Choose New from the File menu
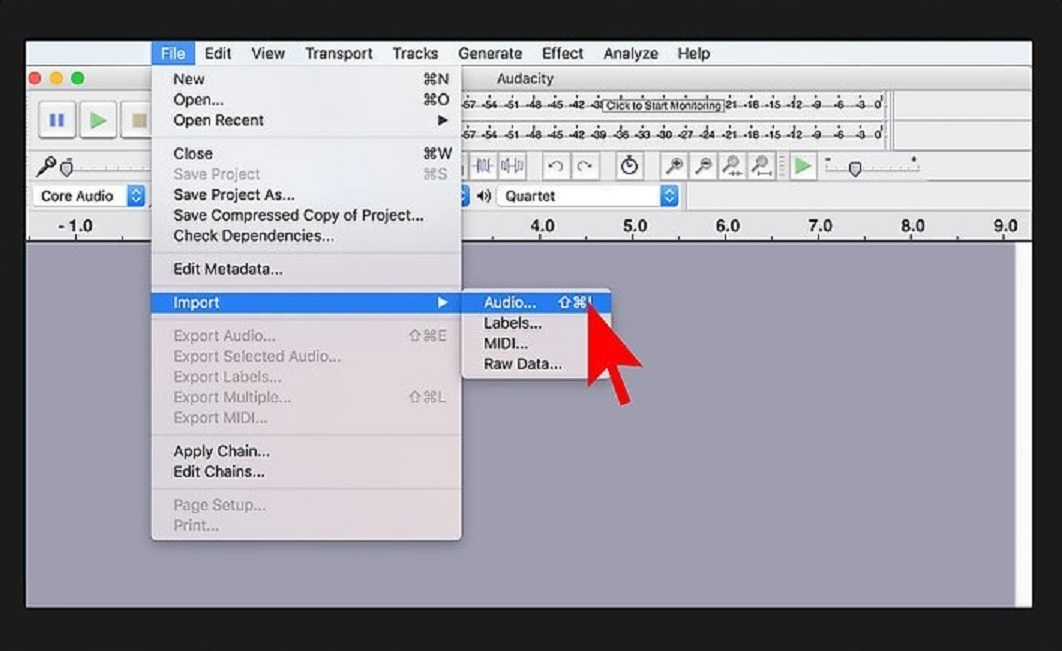Image resolution: width=1062 pixels, height=651 pixels. click(306, 79)
